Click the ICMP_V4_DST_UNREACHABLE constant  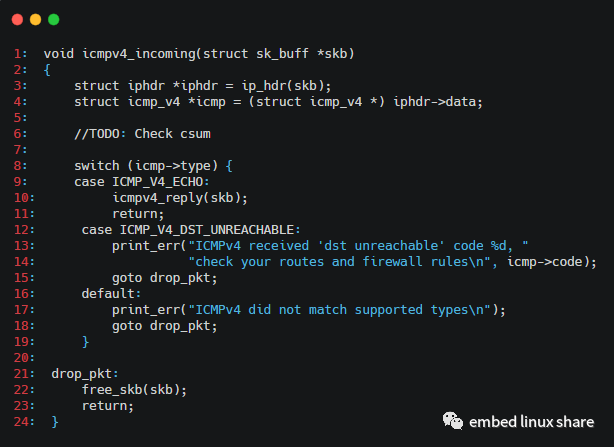tap(209, 230)
